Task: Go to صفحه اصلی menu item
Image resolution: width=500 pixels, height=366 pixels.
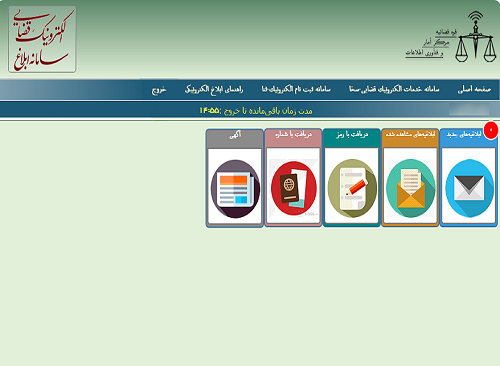Action: (x=474, y=89)
